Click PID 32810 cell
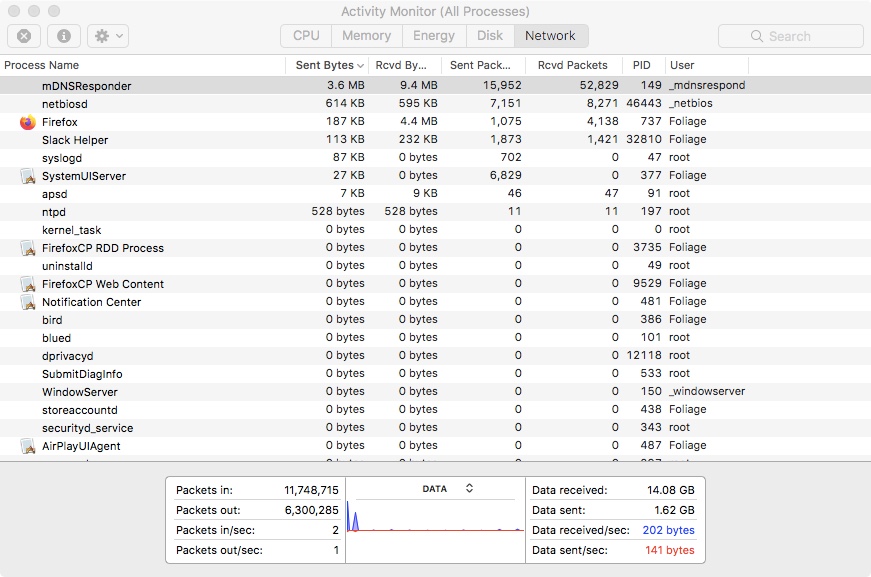The image size is (871, 577). pos(644,139)
